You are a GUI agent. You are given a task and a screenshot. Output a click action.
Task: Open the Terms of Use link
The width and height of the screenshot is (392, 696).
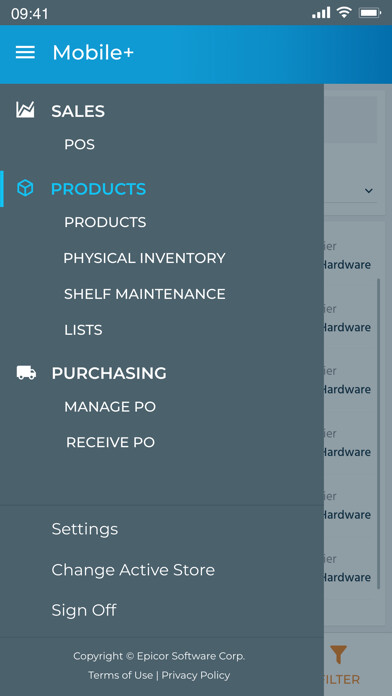120,675
